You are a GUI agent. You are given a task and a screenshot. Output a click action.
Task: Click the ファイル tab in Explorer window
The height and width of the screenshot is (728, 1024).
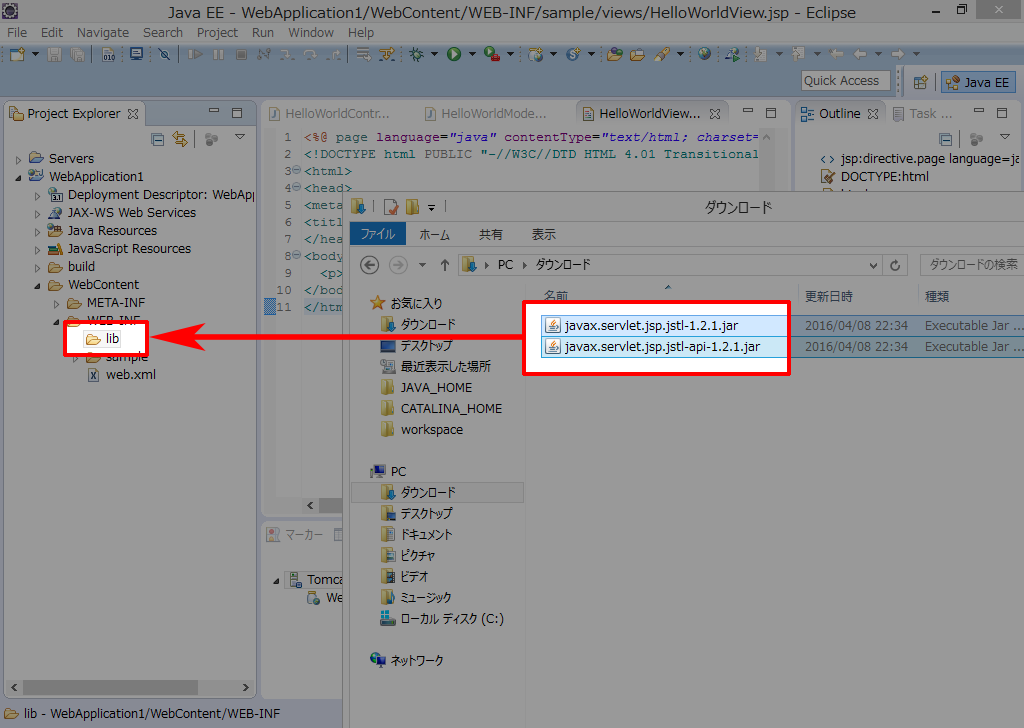click(x=377, y=234)
